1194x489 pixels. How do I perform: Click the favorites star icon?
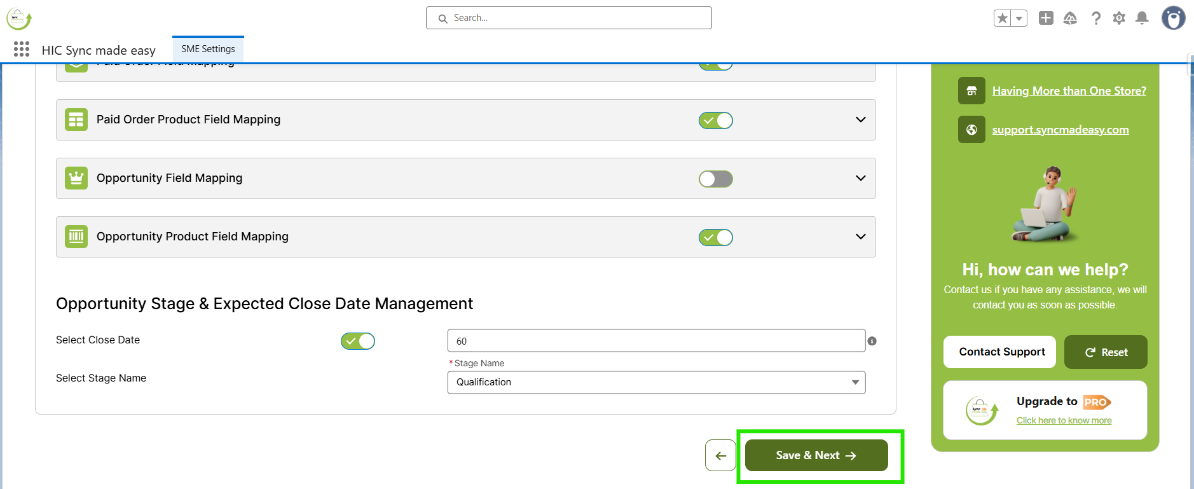point(1003,18)
